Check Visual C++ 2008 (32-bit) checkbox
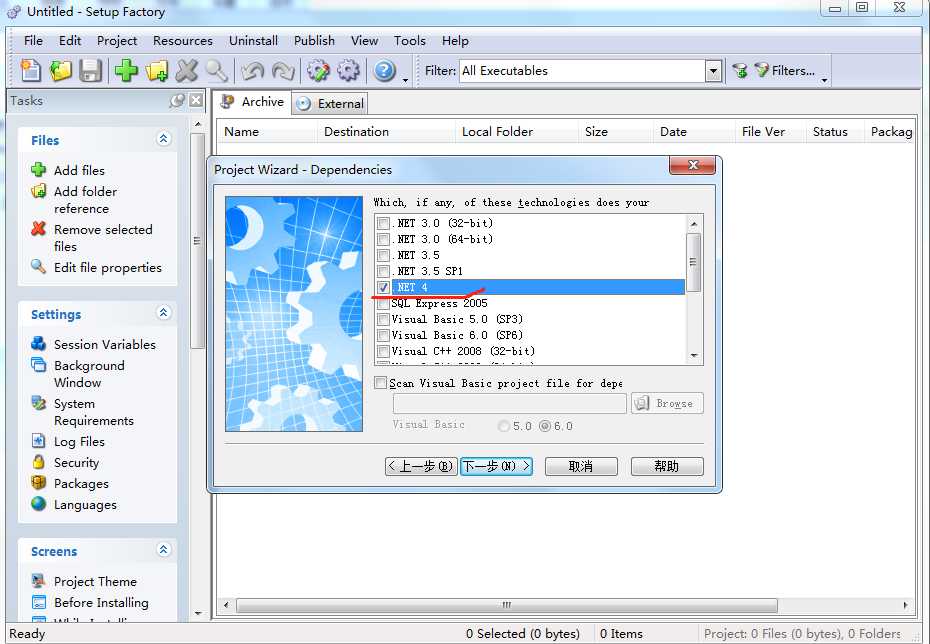Image resolution: width=930 pixels, height=644 pixels. [383, 352]
